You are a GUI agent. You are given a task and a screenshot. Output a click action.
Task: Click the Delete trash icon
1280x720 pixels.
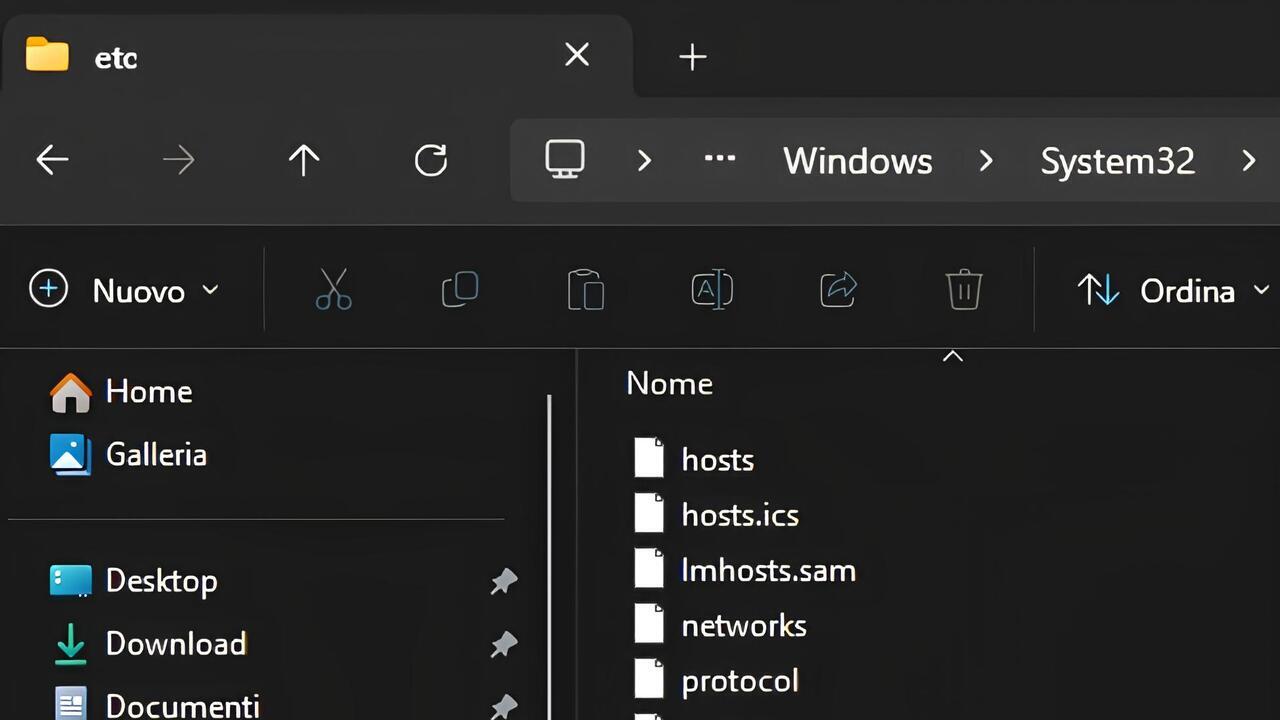point(964,290)
